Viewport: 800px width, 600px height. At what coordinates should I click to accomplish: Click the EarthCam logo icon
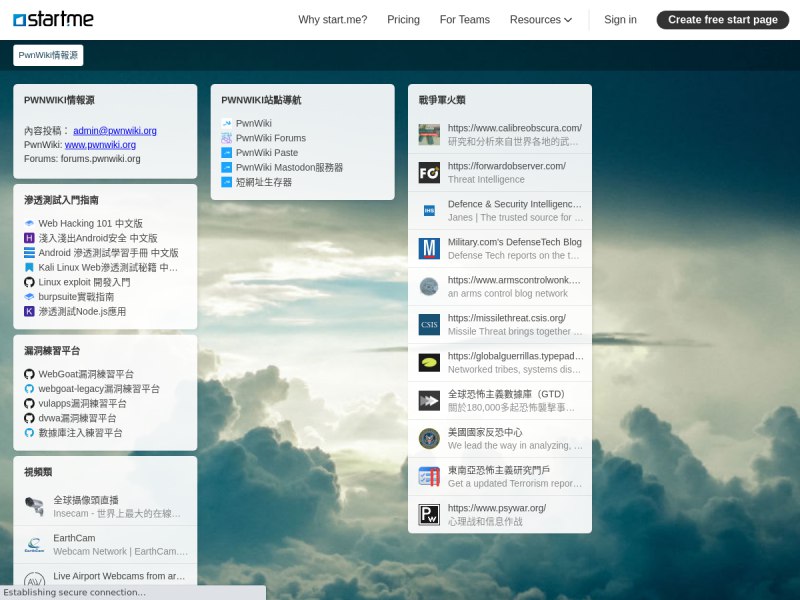pyautogui.click(x=34, y=544)
